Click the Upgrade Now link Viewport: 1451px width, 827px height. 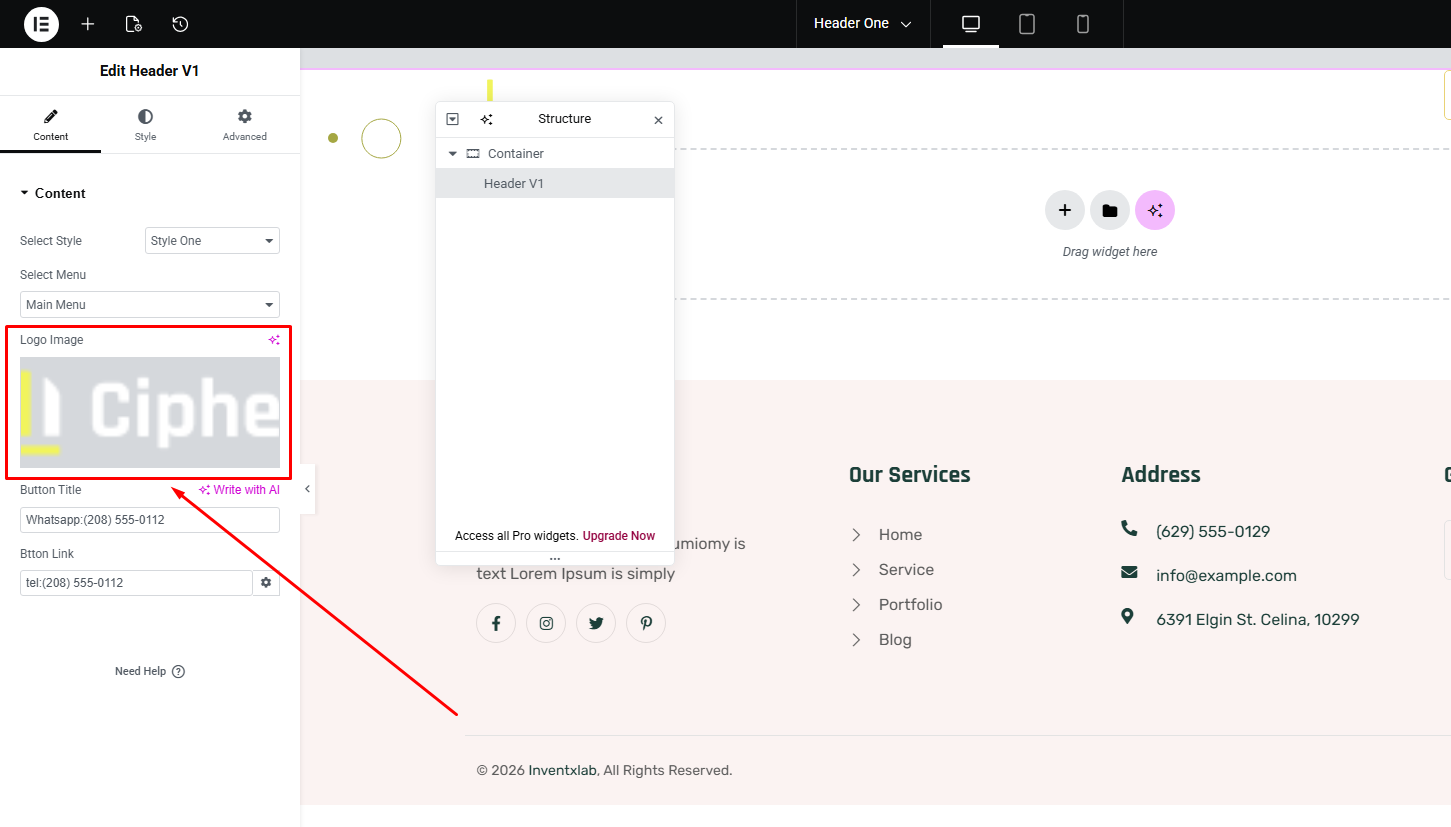click(x=619, y=536)
